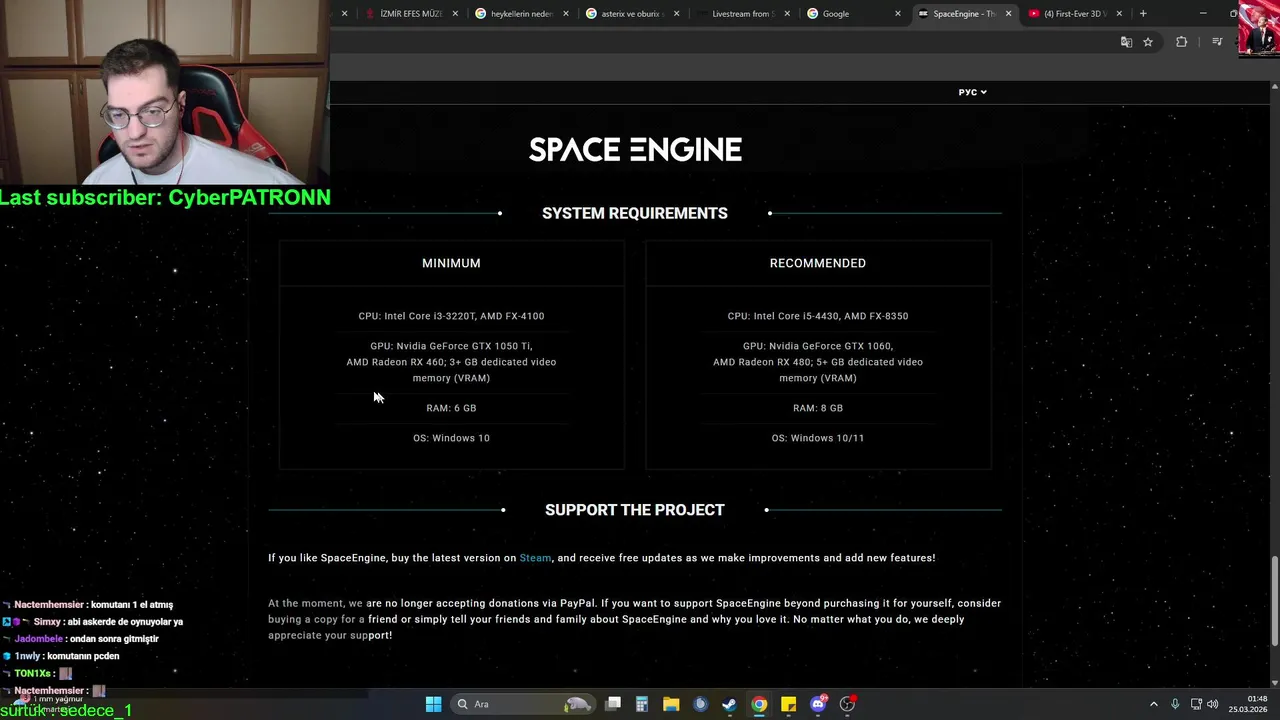Click the RECOMMENDED column heading
1280x720 pixels.
pyautogui.click(x=818, y=263)
